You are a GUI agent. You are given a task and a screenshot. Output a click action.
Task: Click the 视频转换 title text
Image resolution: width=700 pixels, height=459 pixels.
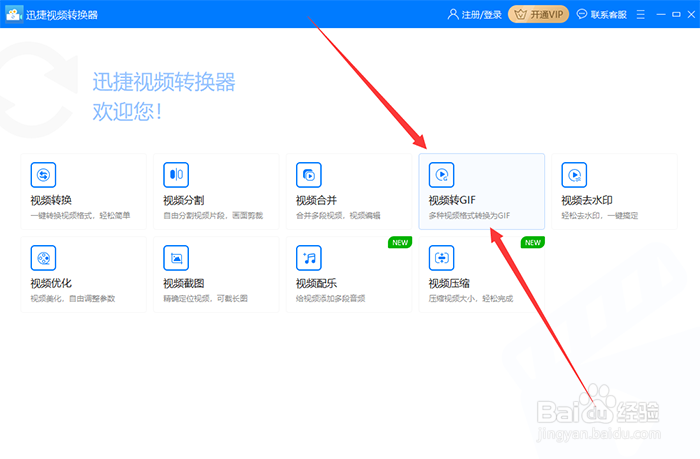(51, 200)
